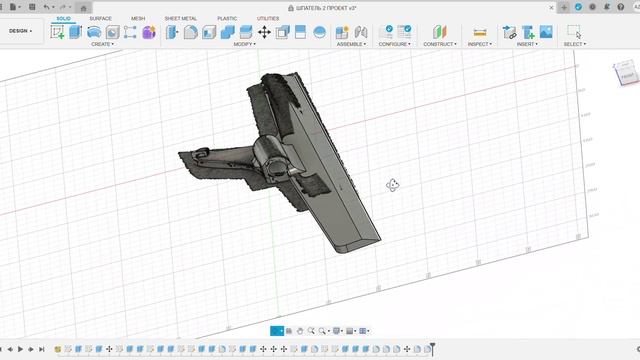Jump to the timeline end
Image resolution: width=640 pixels, height=360 pixels.
click(x=42, y=349)
